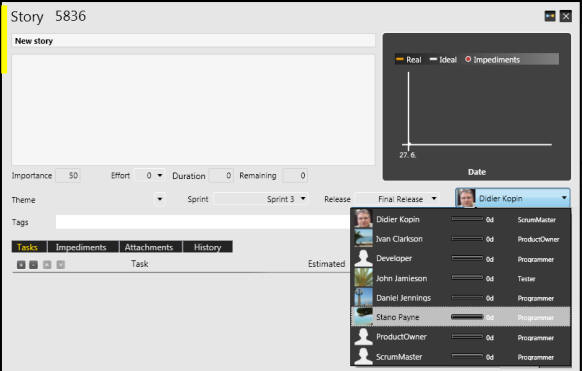Click the add task plus icon
The height and width of the screenshot is (371, 582).
(x=21, y=265)
